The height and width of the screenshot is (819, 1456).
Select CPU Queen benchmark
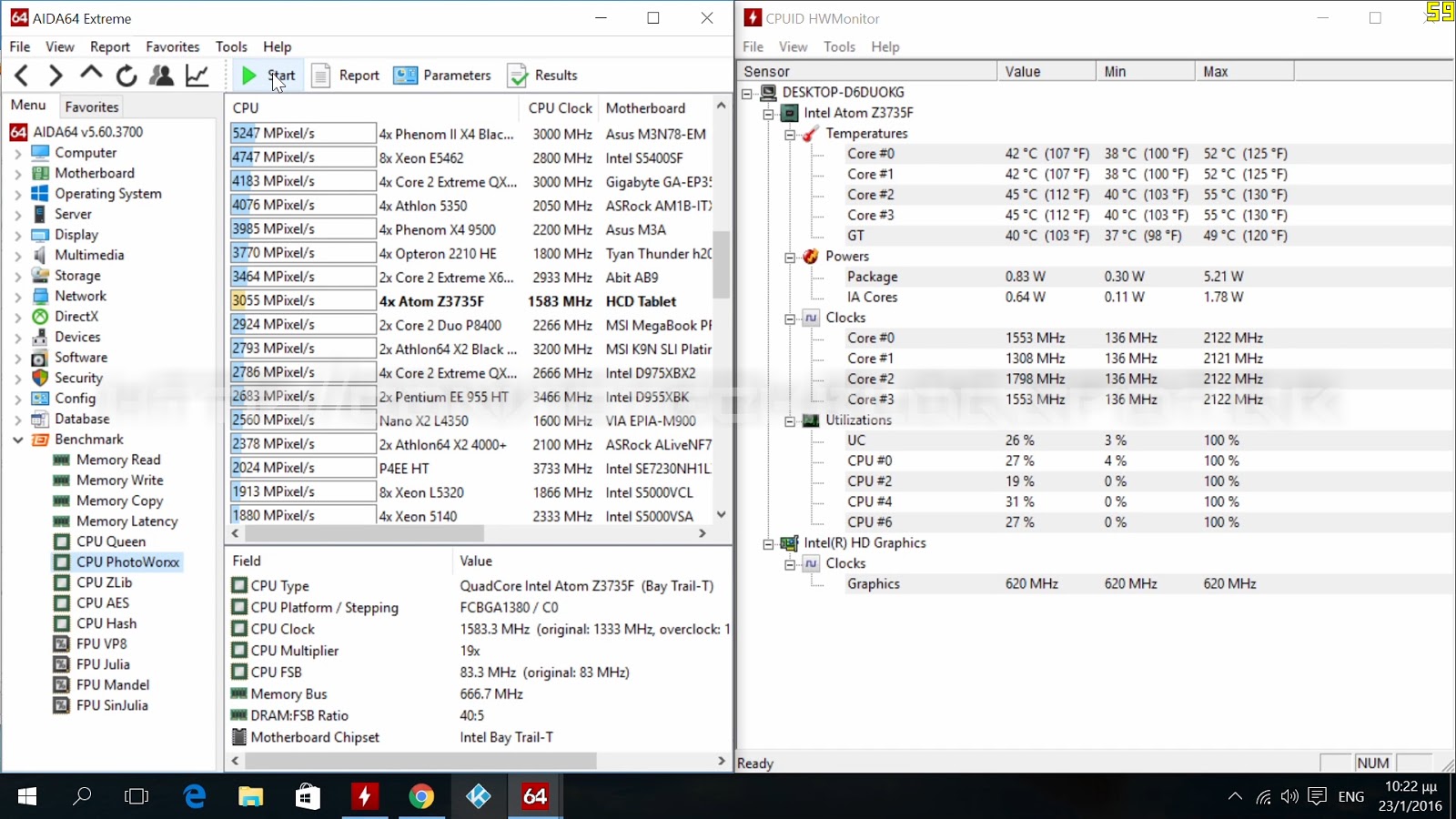point(111,541)
